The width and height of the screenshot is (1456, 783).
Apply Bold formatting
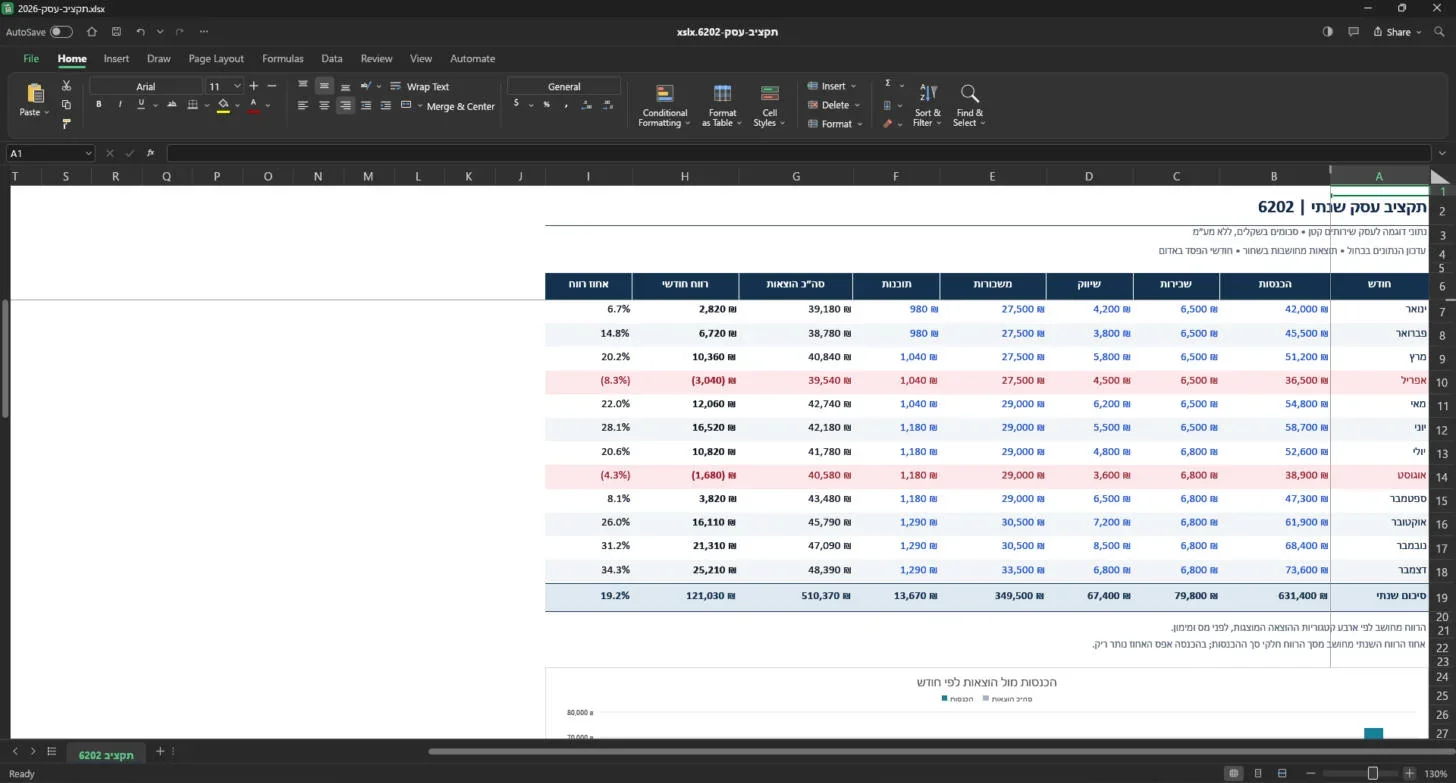click(98, 105)
